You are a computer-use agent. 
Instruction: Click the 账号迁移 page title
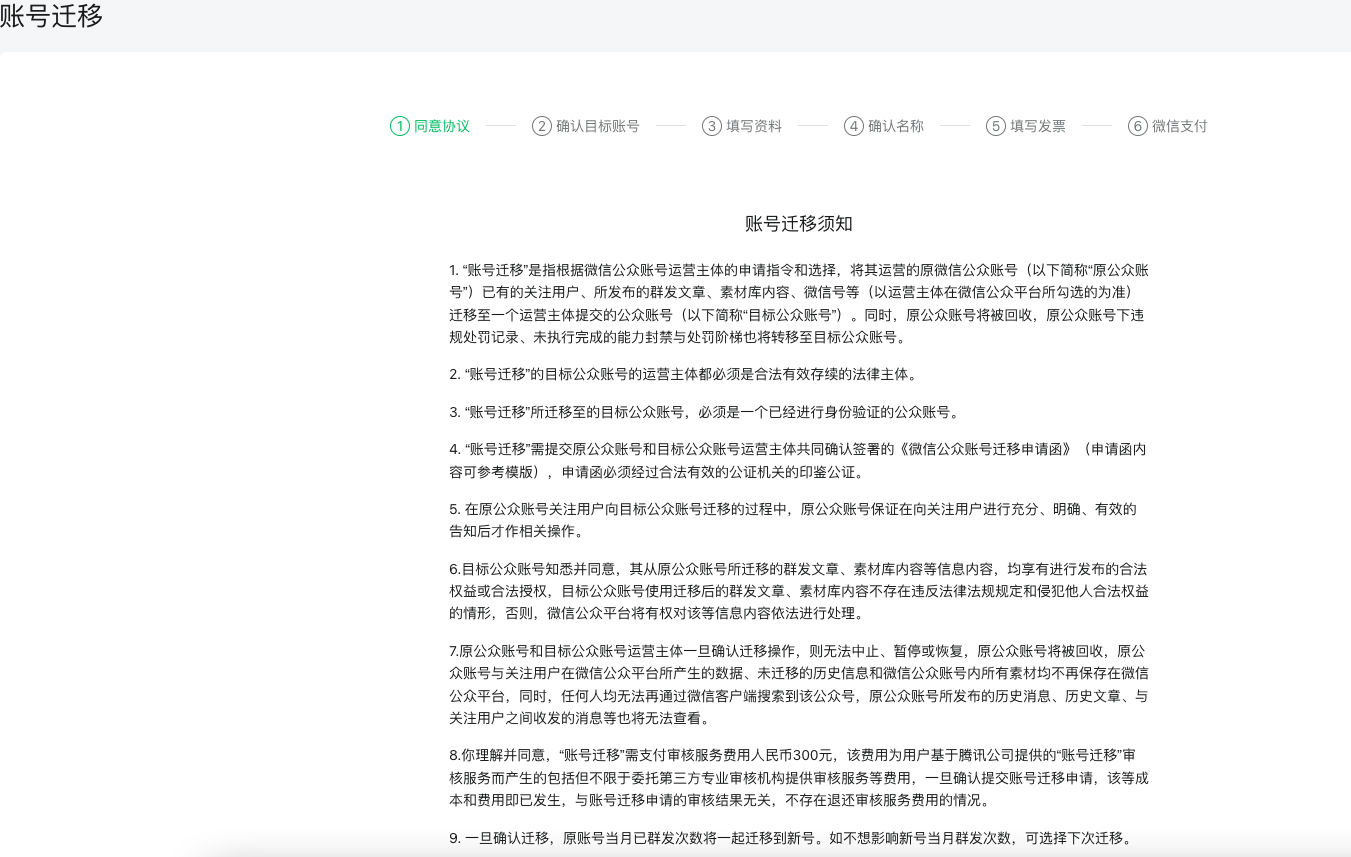pos(51,16)
